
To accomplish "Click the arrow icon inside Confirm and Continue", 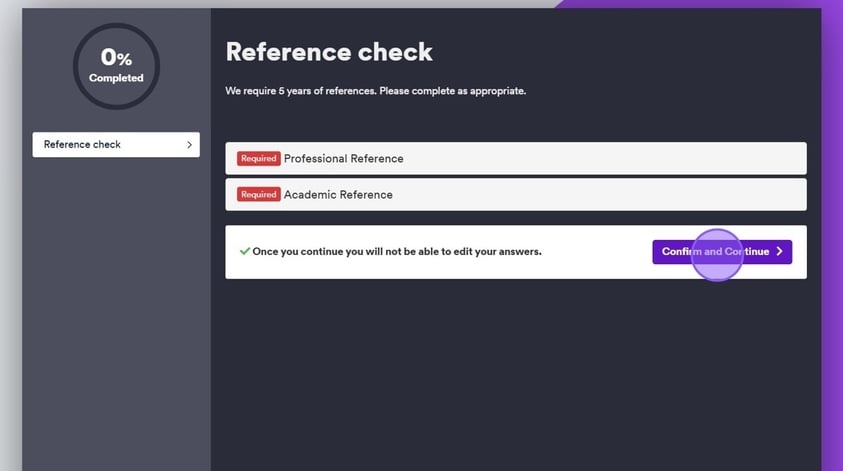I will coord(779,252).
